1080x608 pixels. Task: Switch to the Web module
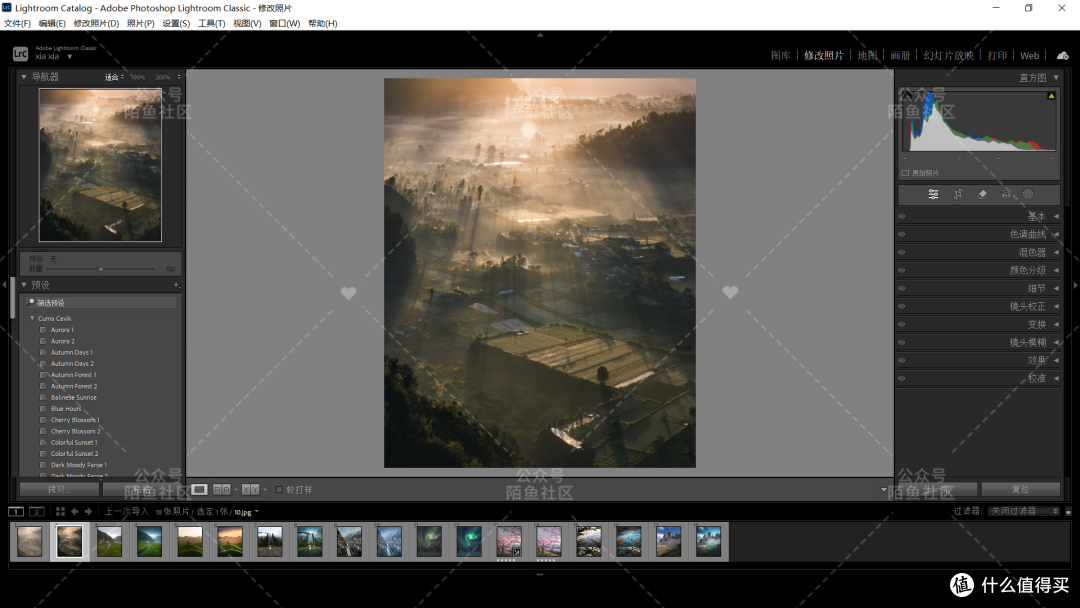tap(1030, 55)
